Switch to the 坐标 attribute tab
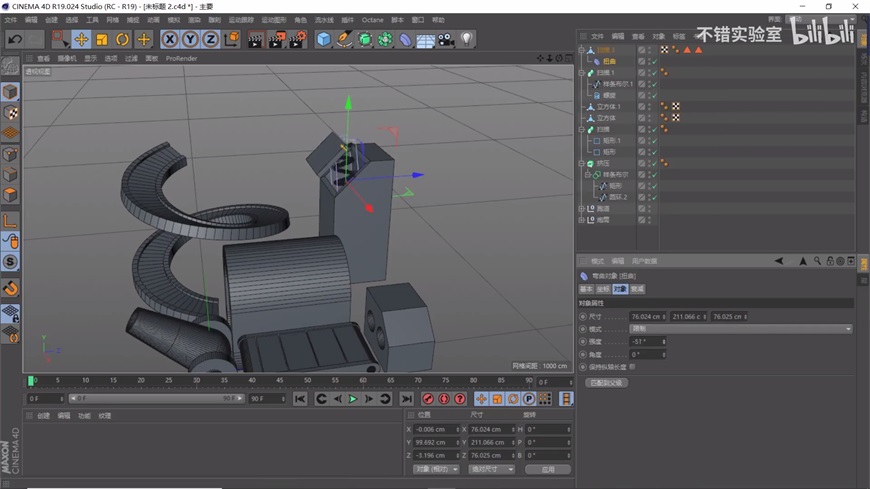This screenshot has width=870, height=489. coord(603,289)
